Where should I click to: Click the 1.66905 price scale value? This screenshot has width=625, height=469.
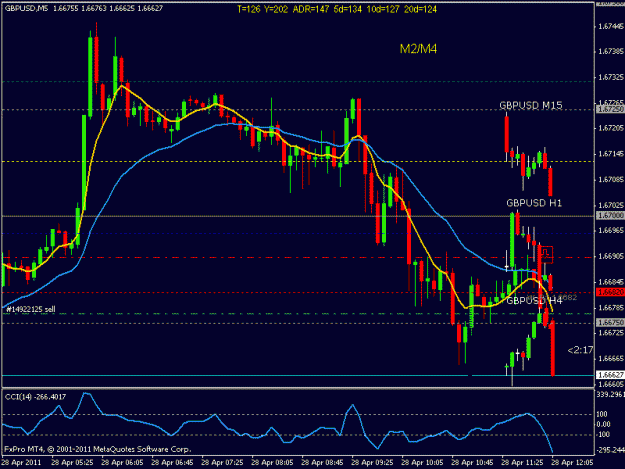[x=611, y=256]
